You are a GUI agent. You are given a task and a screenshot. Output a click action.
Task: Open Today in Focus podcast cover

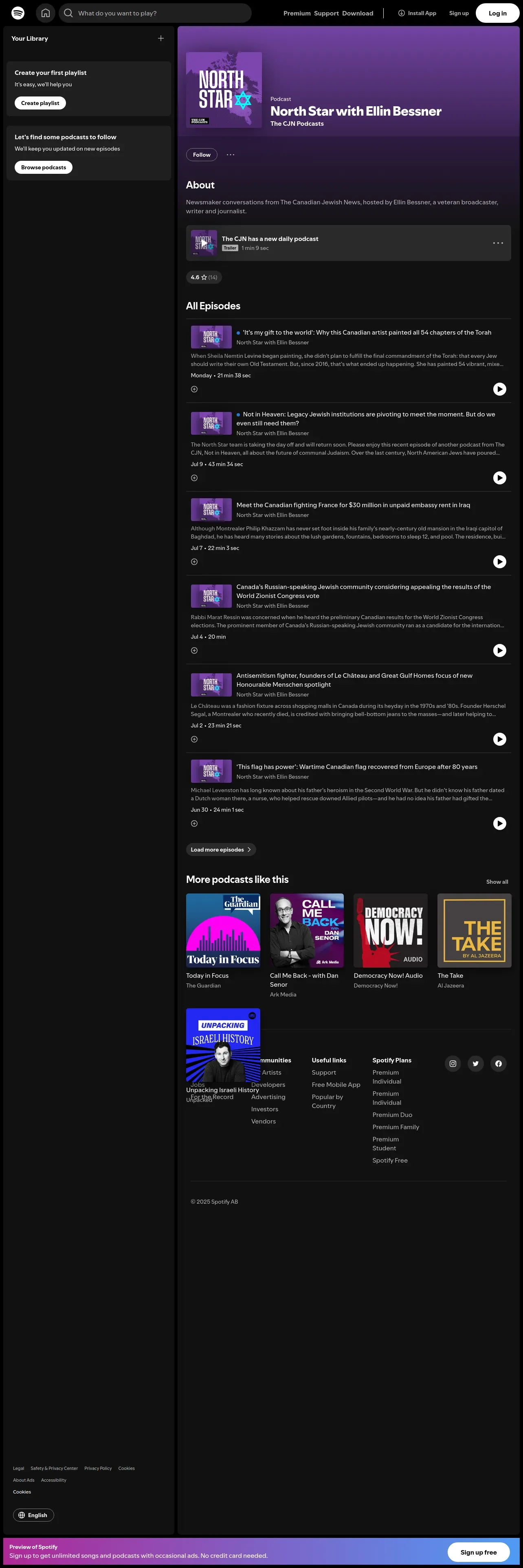pyautogui.click(x=223, y=931)
